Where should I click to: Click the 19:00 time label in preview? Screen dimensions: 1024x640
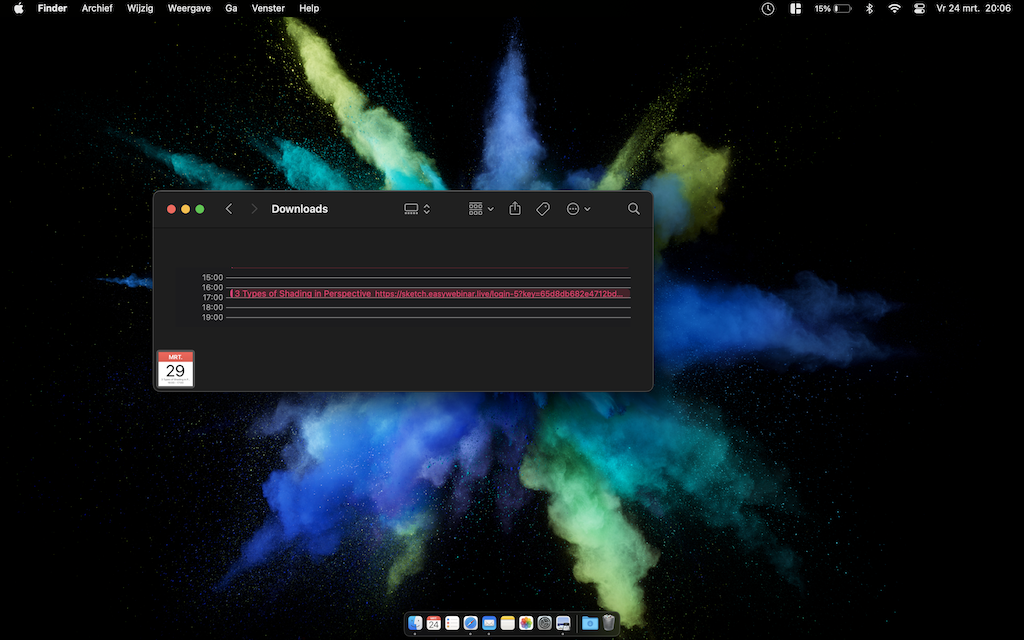[212, 317]
